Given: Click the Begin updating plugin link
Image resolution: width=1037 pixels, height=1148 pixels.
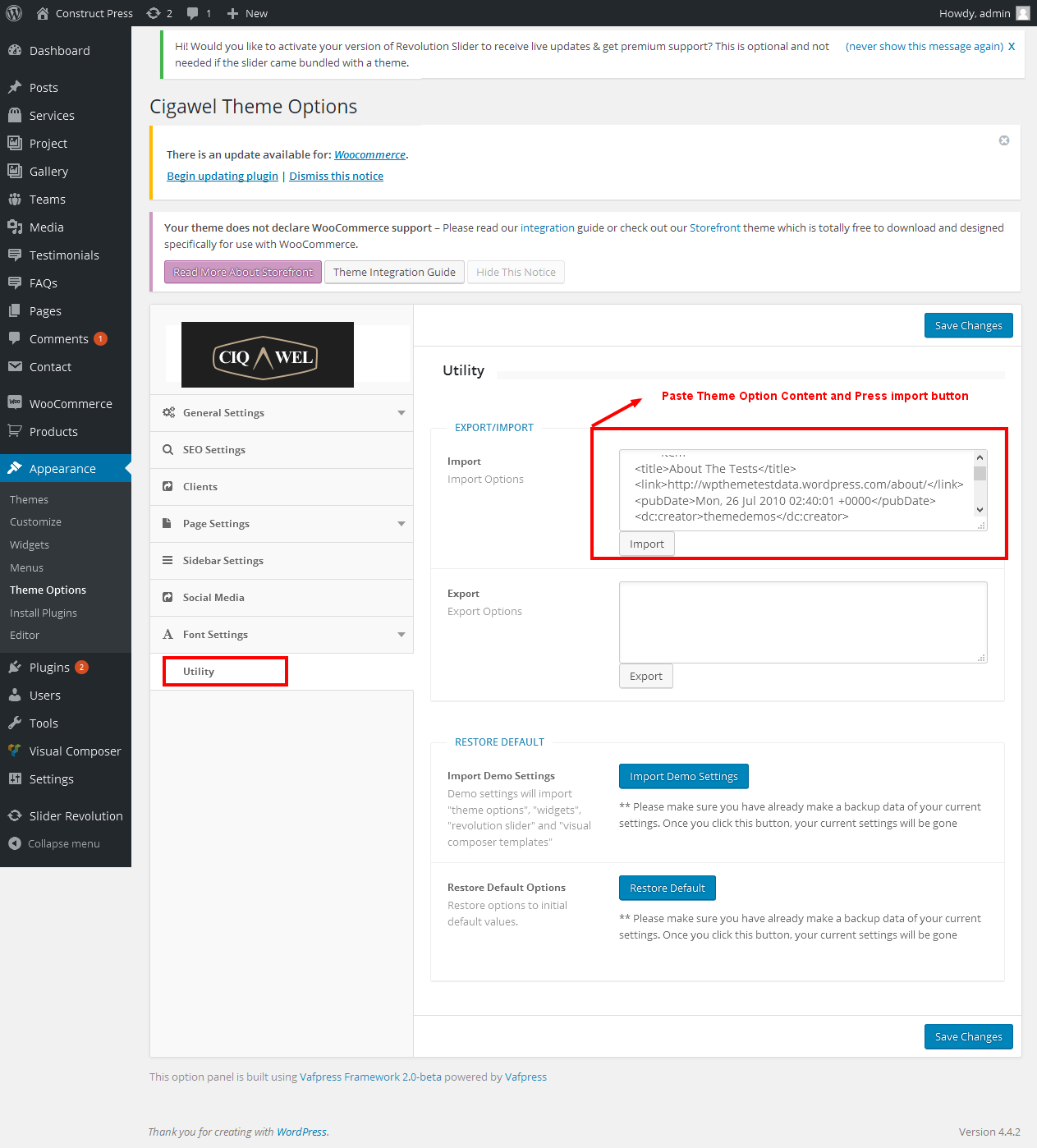Looking at the screenshot, I should coord(223,176).
